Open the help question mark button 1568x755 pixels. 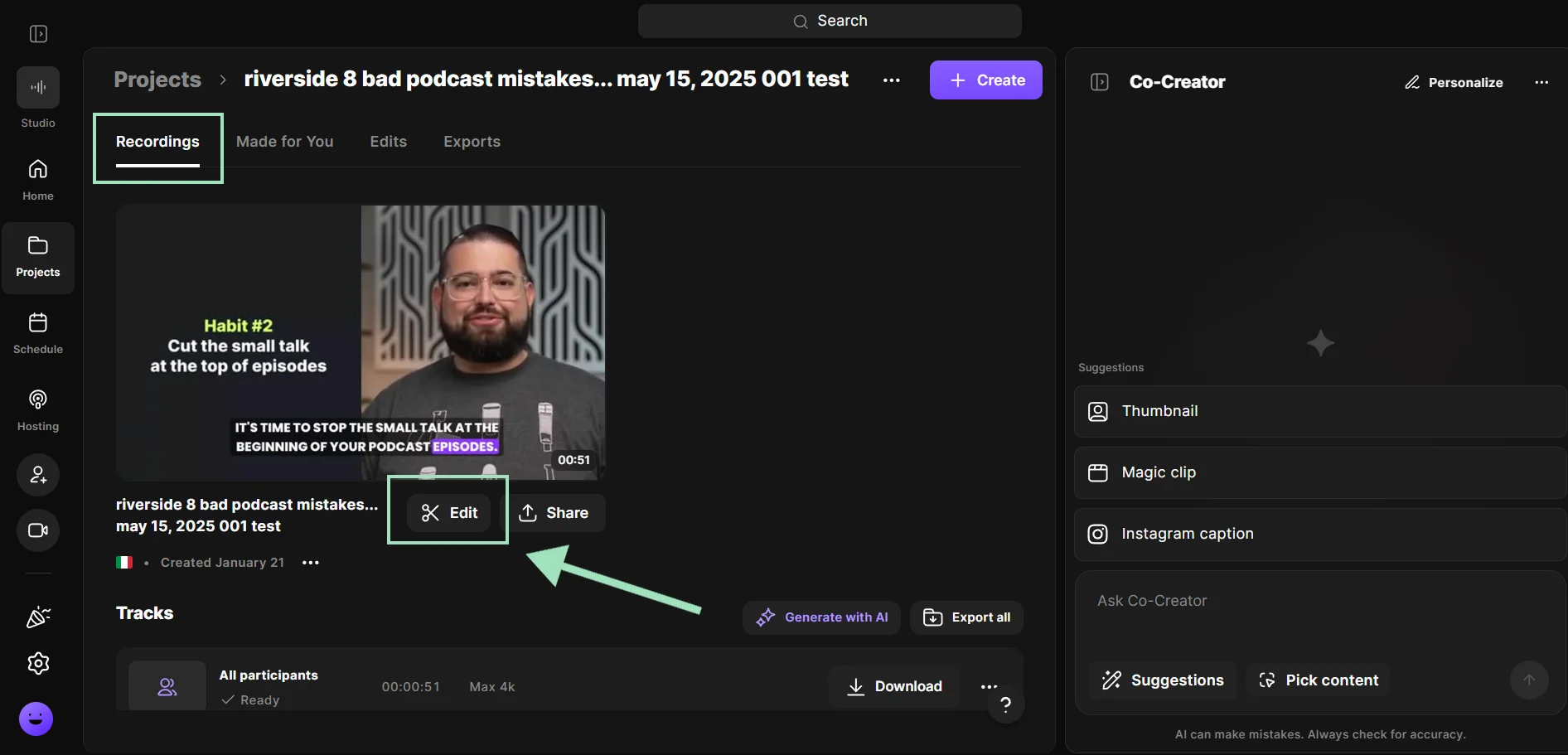[1005, 704]
